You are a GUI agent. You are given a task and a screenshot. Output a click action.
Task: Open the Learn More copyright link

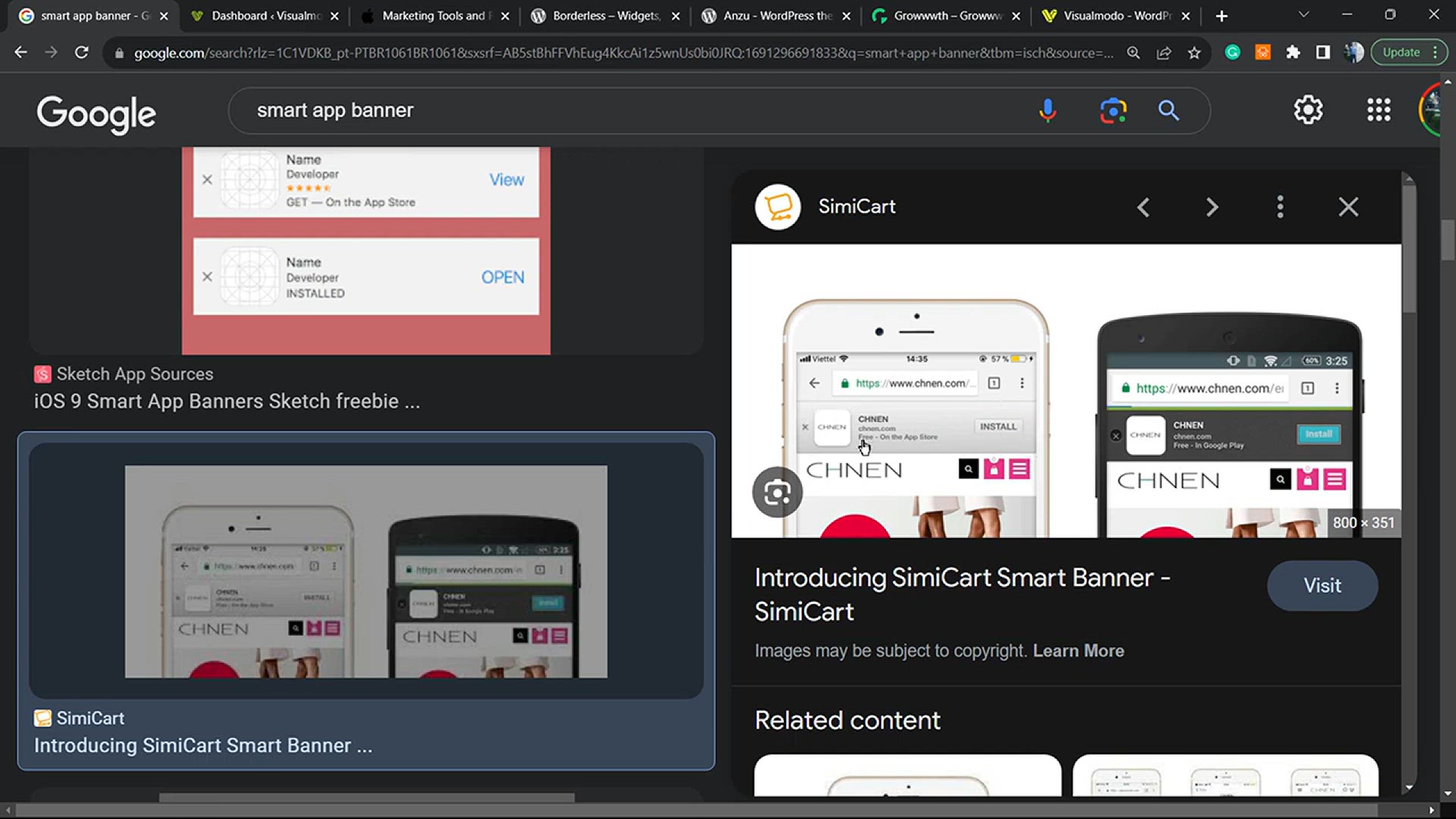pyautogui.click(x=1078, y=651)
